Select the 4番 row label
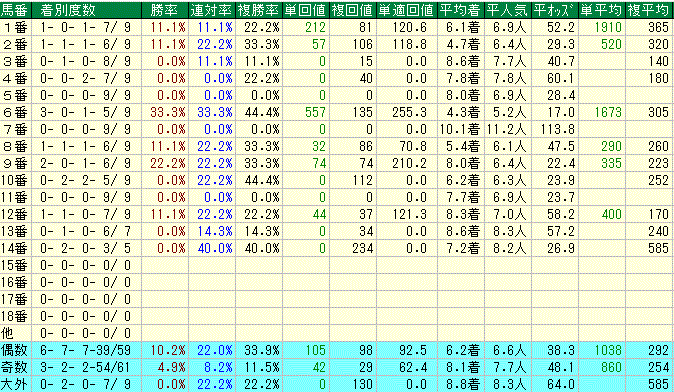674x392 pixels. pos(15,78)
